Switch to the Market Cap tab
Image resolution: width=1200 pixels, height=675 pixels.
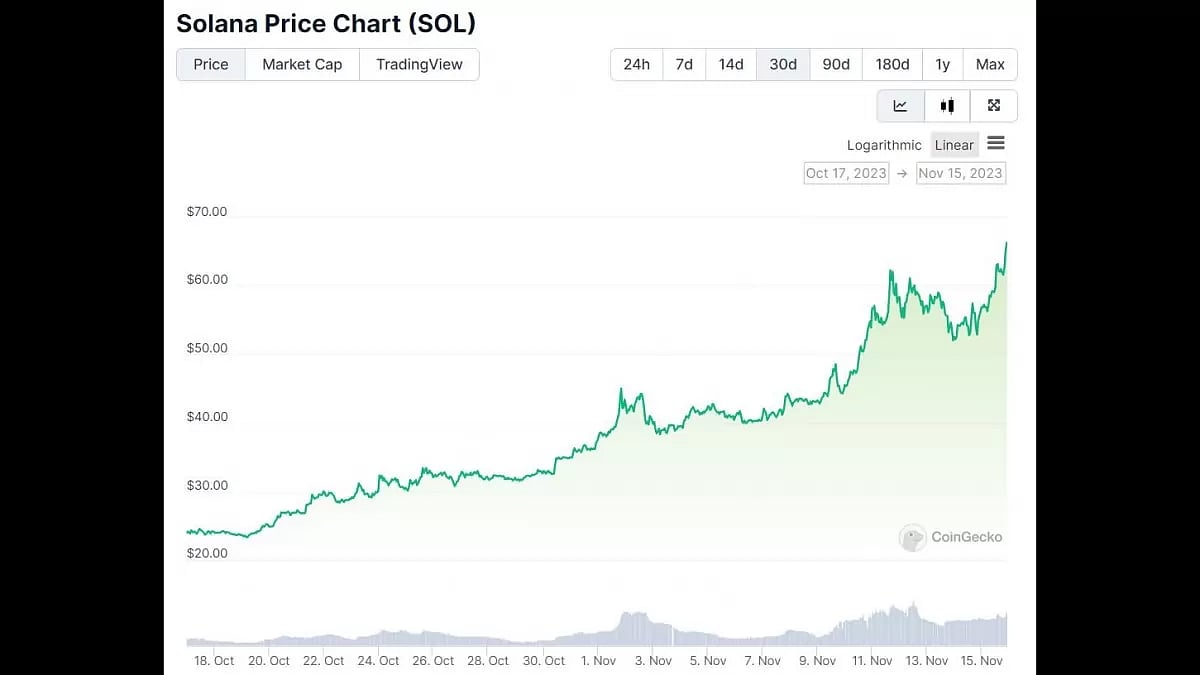pyautogui.click(x=301, y=64)
